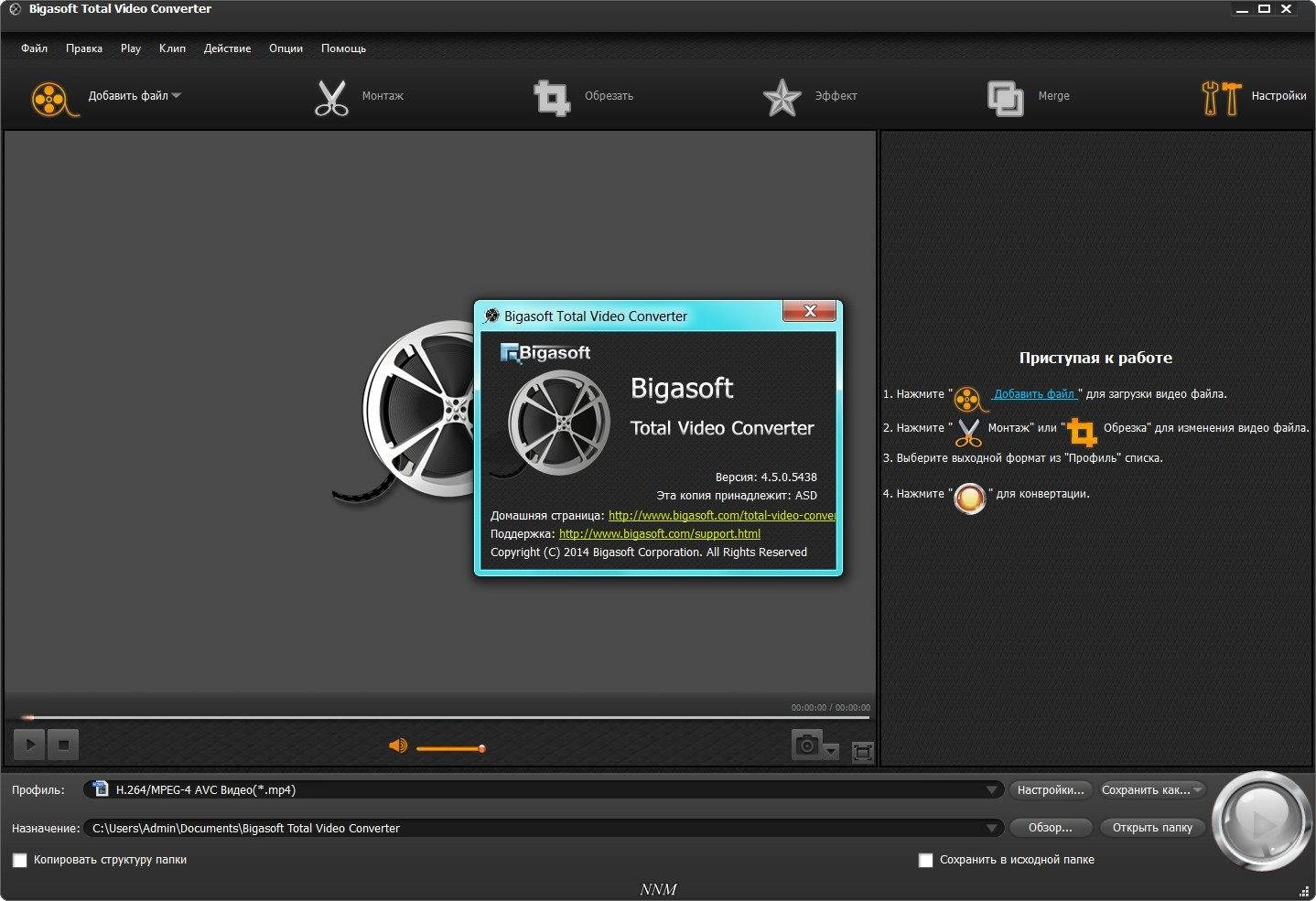Open the Опции menu

pos(286,48)
